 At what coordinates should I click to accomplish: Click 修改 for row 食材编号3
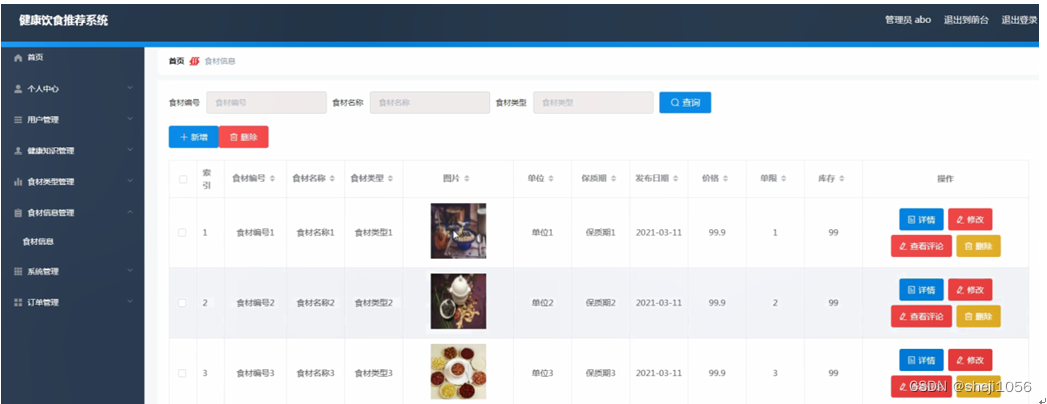tap(970, 360)
